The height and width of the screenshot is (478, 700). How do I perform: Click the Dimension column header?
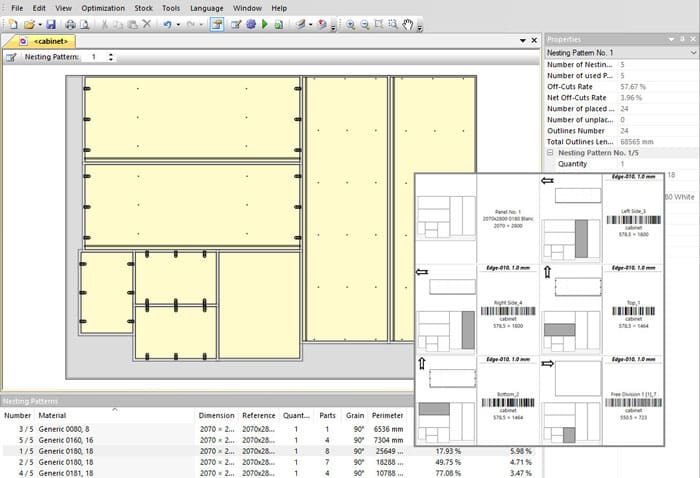pyautogui.click(x=216, y=414)
